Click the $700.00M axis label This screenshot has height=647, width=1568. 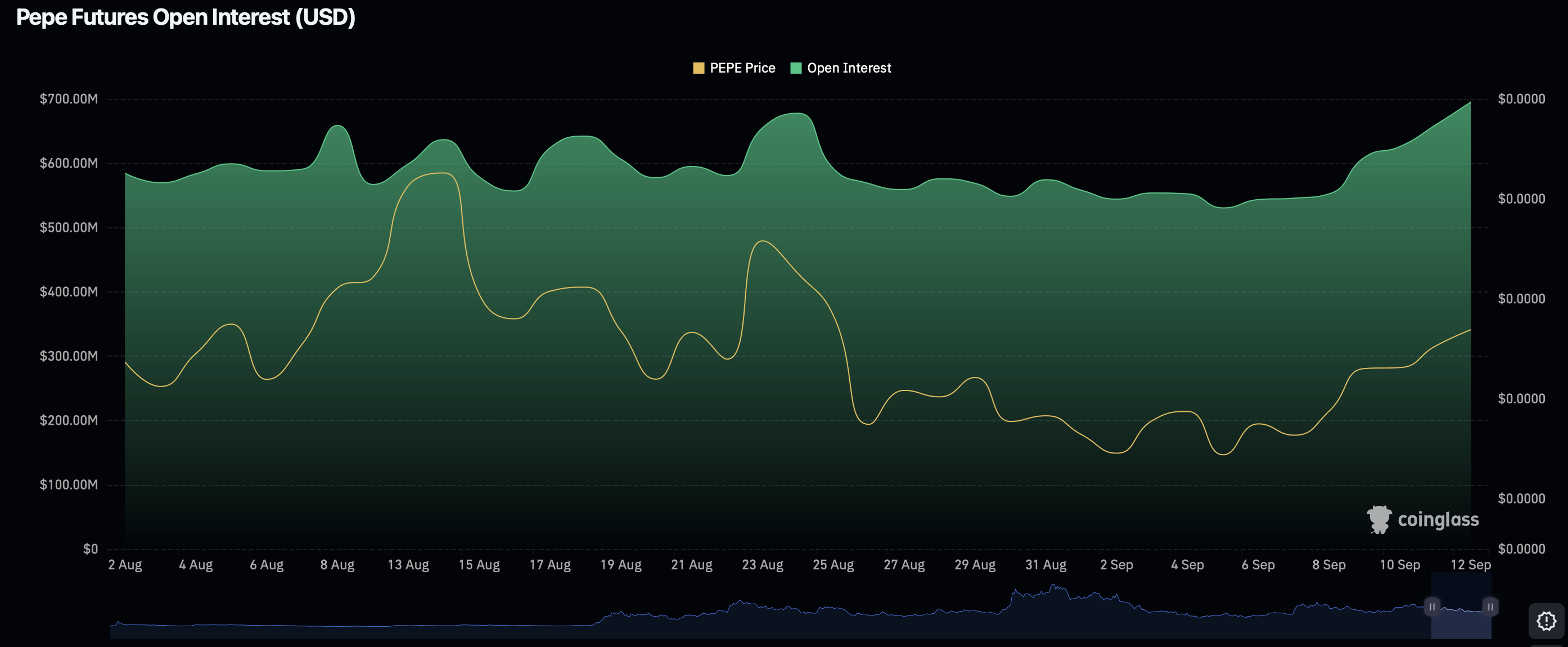click(x=69, y=98)
